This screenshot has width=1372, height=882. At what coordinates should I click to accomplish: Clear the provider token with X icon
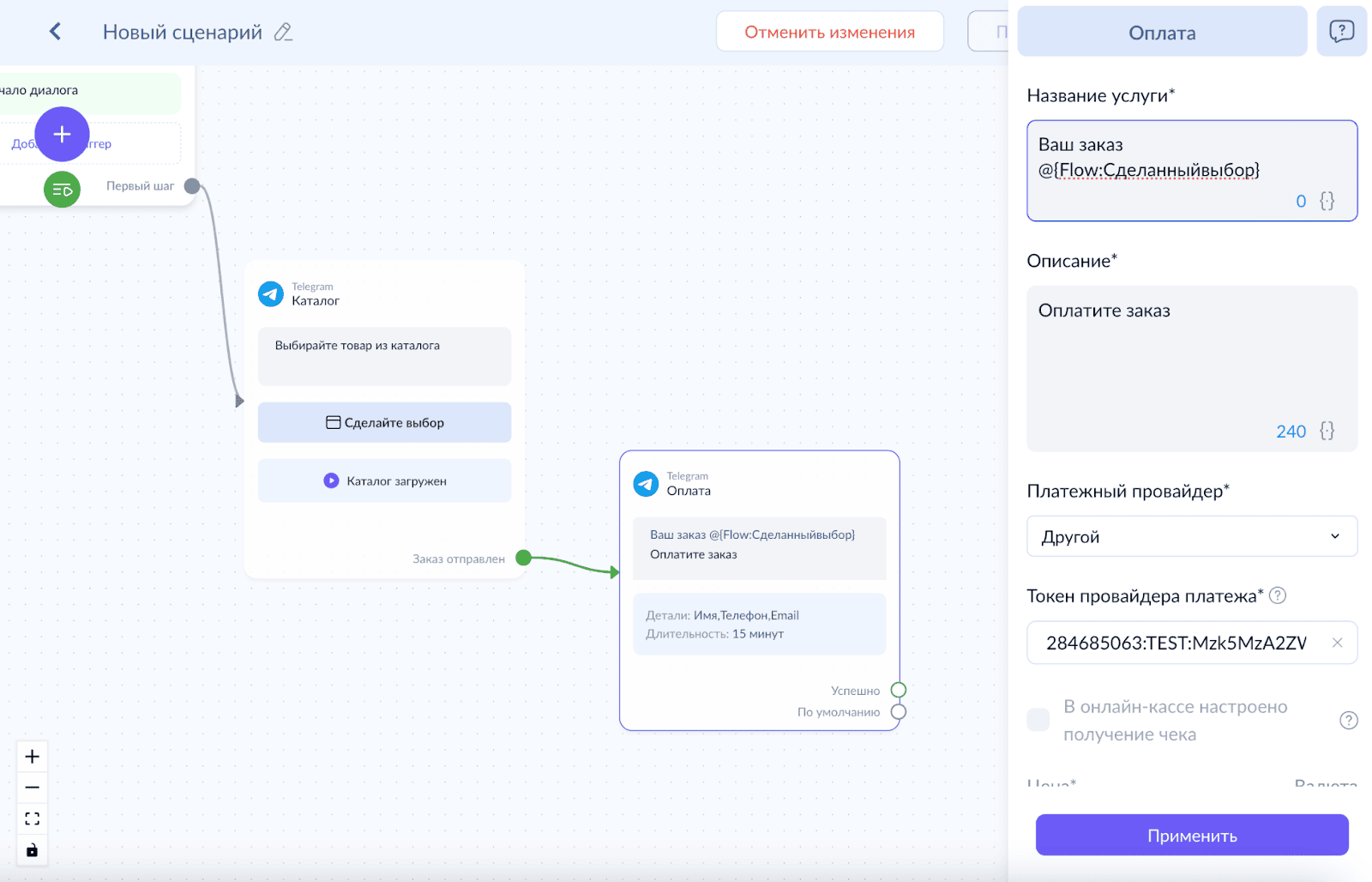coord(1337,643)
